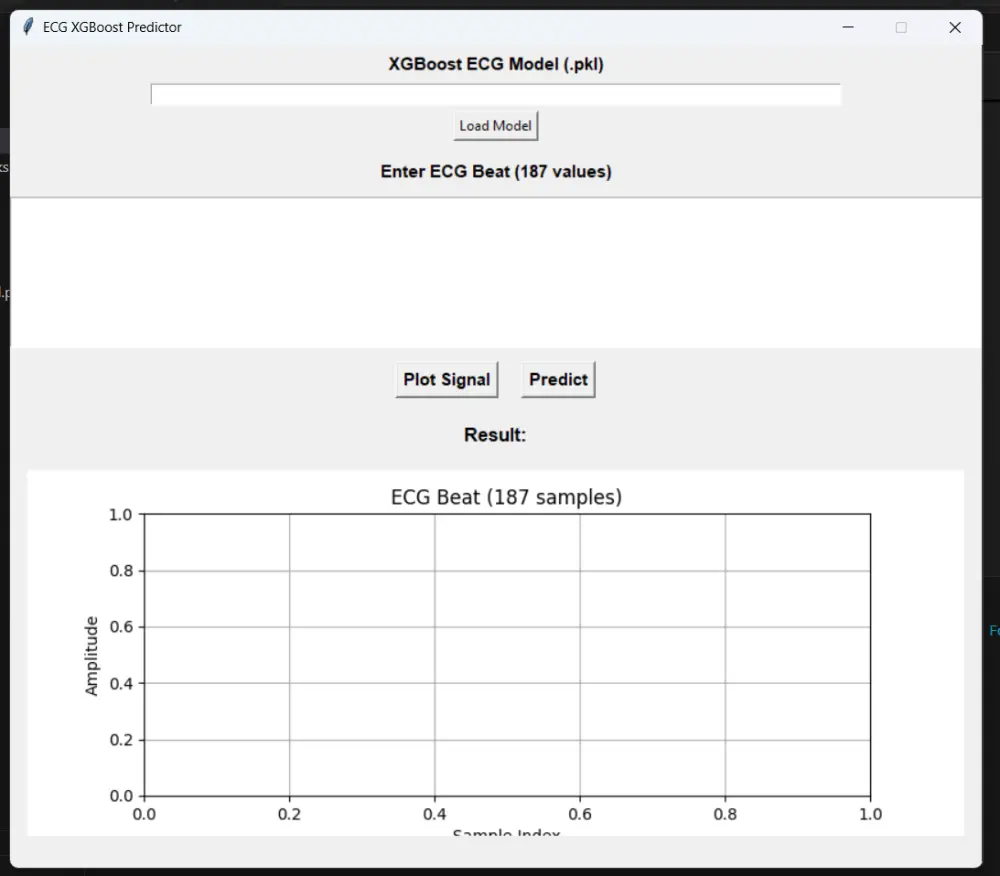Click the Tk feather icon in title bar
The width and height of the screenshot is (1000, 876).
[28, 27]
